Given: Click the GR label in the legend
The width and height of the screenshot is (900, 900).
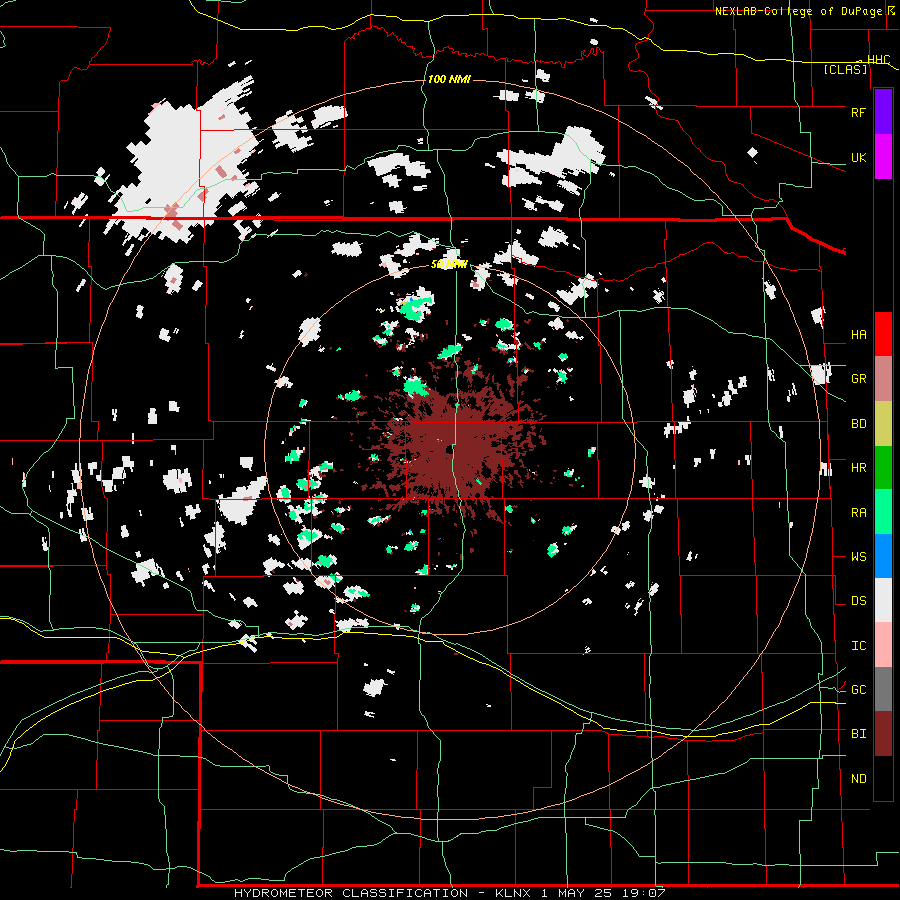Looking at the screenshot, I should pos(858,379).
